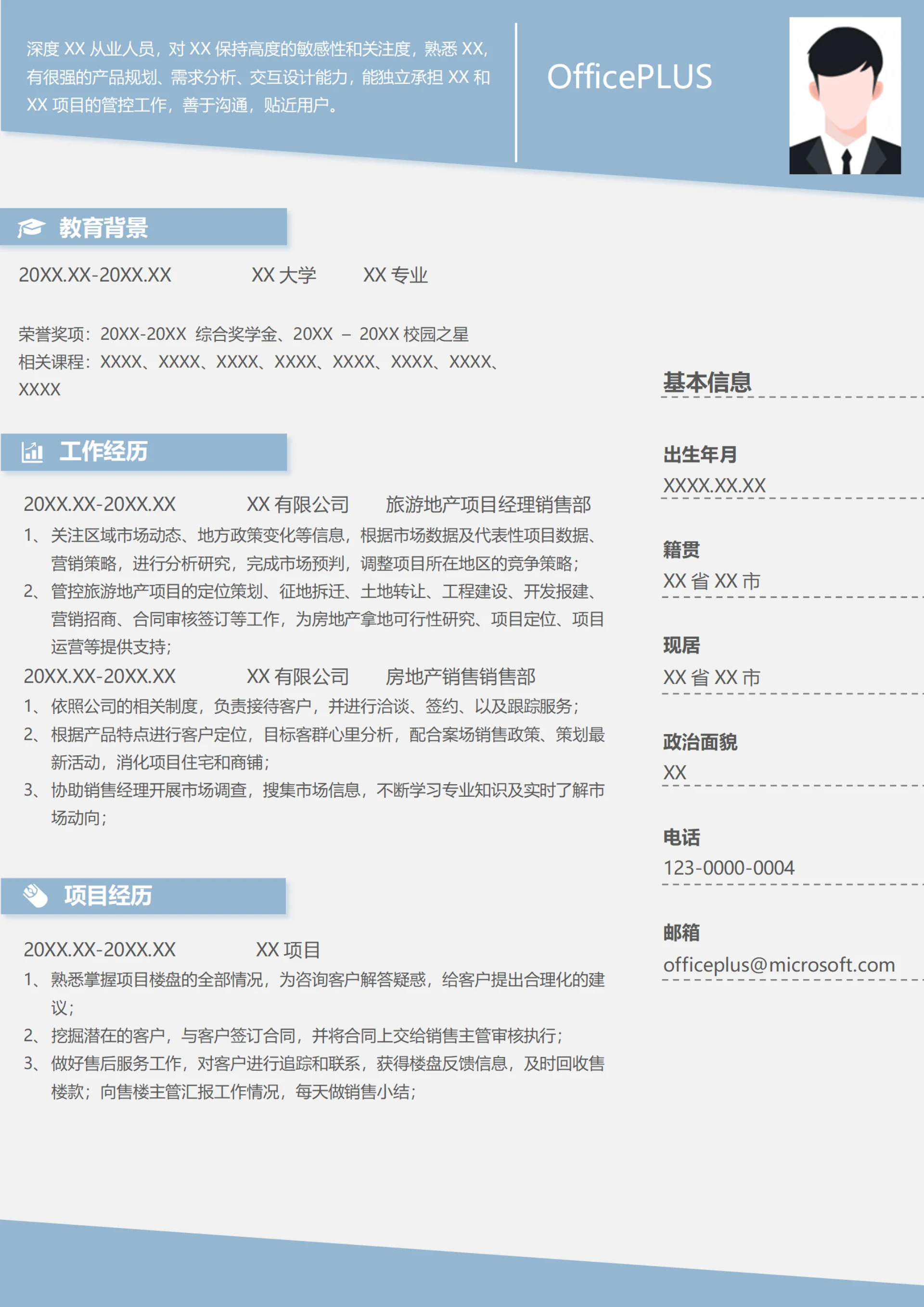This screenshot has height=1307, width=924.
Task: Click the bar chart icon
Action: coord(32,453)
